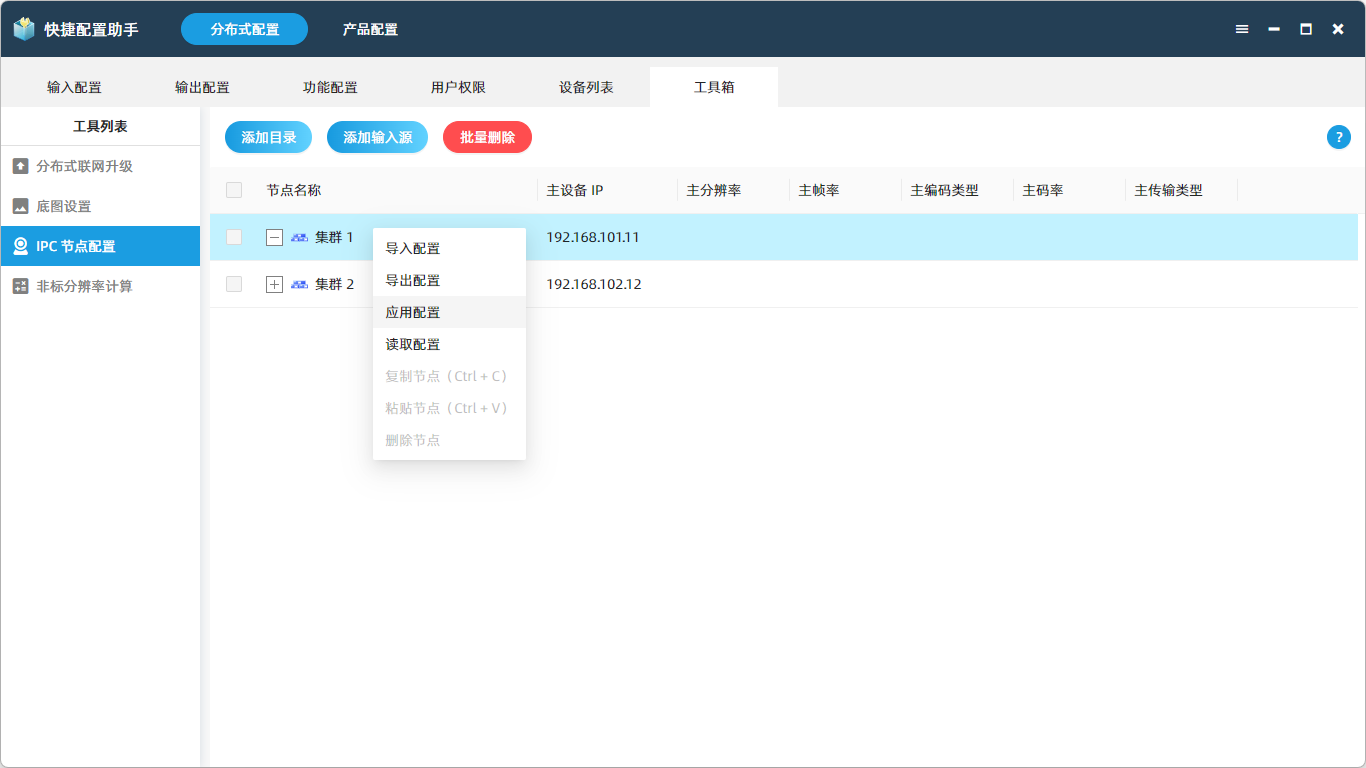This screenshot has height=768, width=1366.
Task: Select 导出配置 in the context menu
Action: pyautogui.click(x=413, y=280)
